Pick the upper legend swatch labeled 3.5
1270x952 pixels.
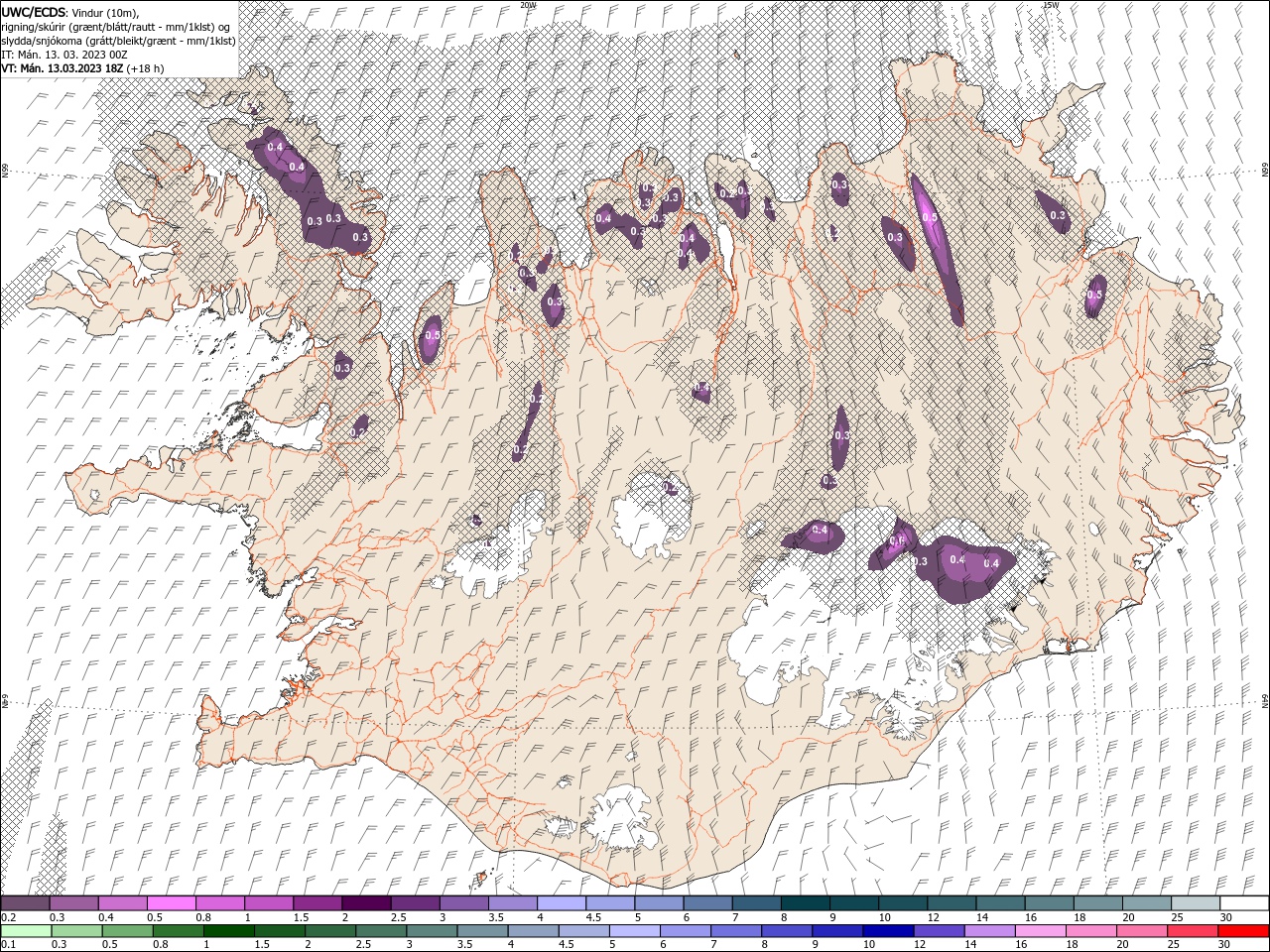pyautogui.click(x=512, y=903)
